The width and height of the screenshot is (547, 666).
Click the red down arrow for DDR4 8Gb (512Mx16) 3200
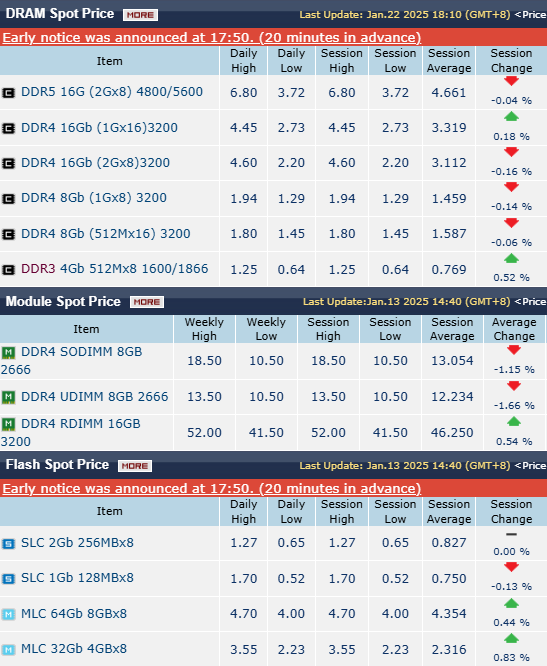[x=511, y=222]
